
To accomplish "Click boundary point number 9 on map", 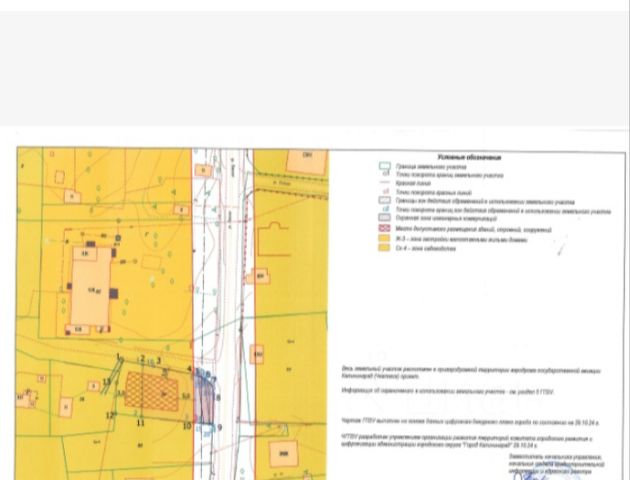I will click(219, 428).
